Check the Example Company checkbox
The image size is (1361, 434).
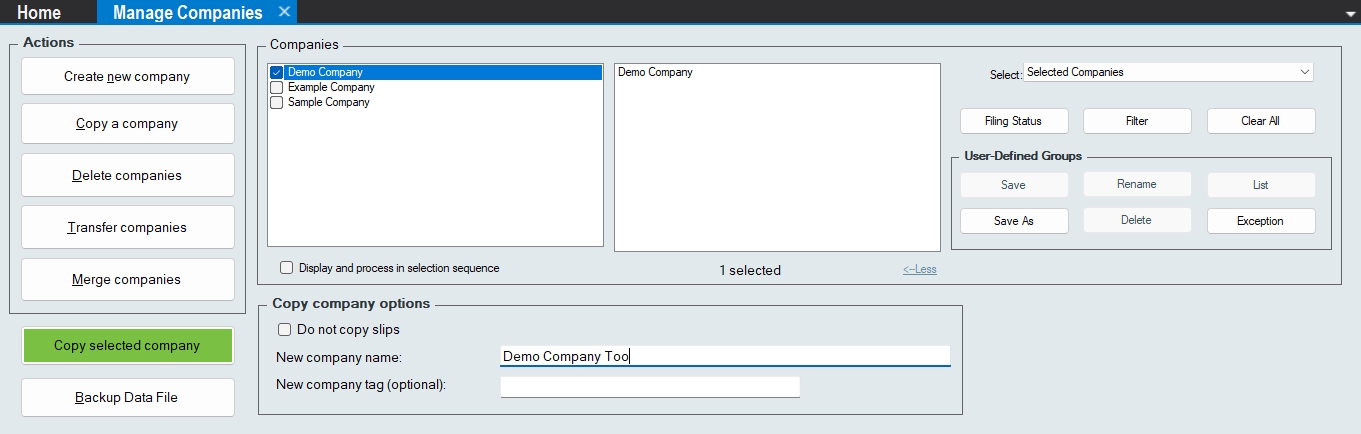point(277,88)
